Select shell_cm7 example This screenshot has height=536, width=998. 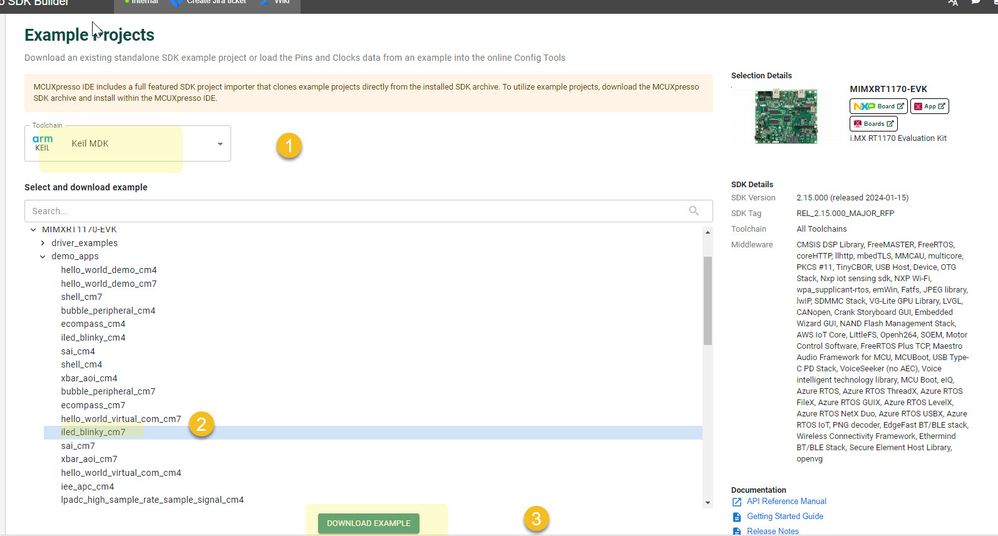(x=81, y=297)
